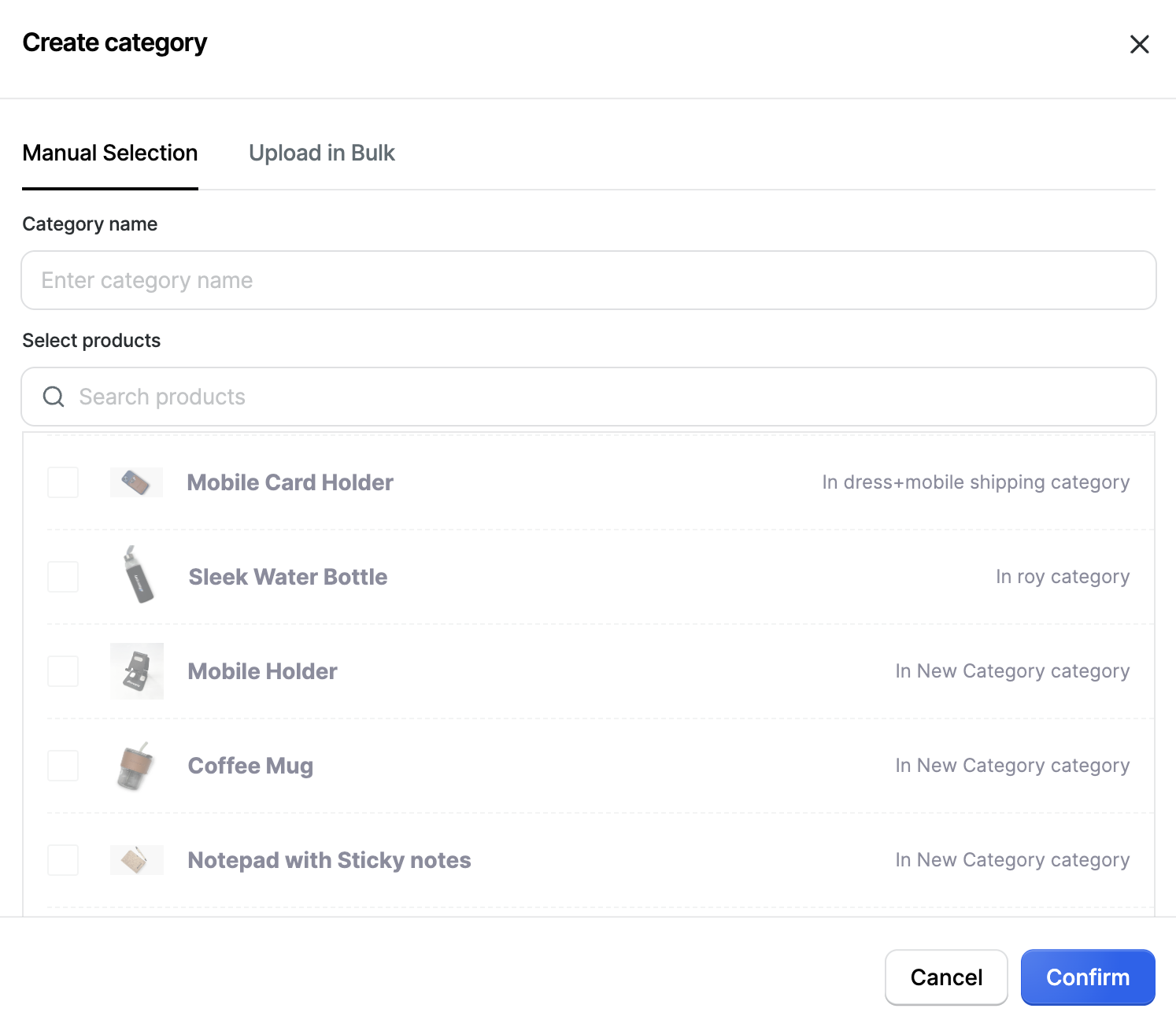Close the Create category dialog
Viewport: 1176px width, 1023px height.
click(1139, 44)
